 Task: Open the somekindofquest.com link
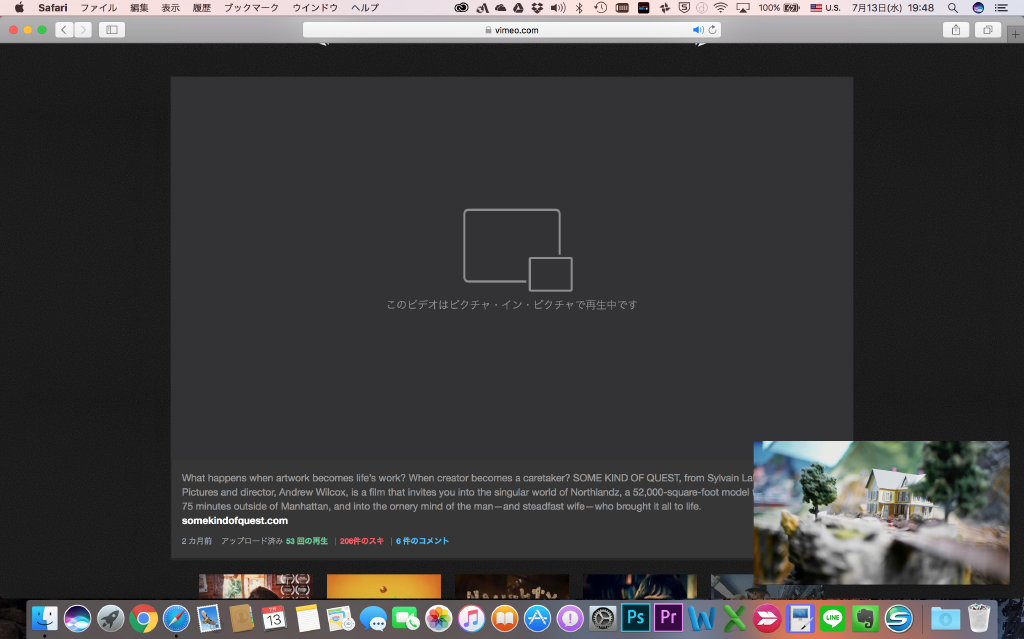234,521
